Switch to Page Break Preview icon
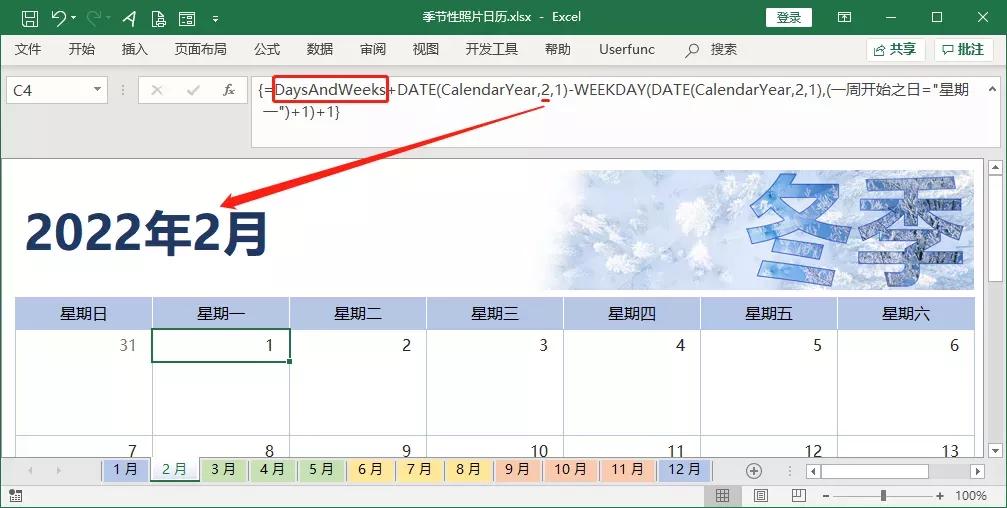 (799, 496)
